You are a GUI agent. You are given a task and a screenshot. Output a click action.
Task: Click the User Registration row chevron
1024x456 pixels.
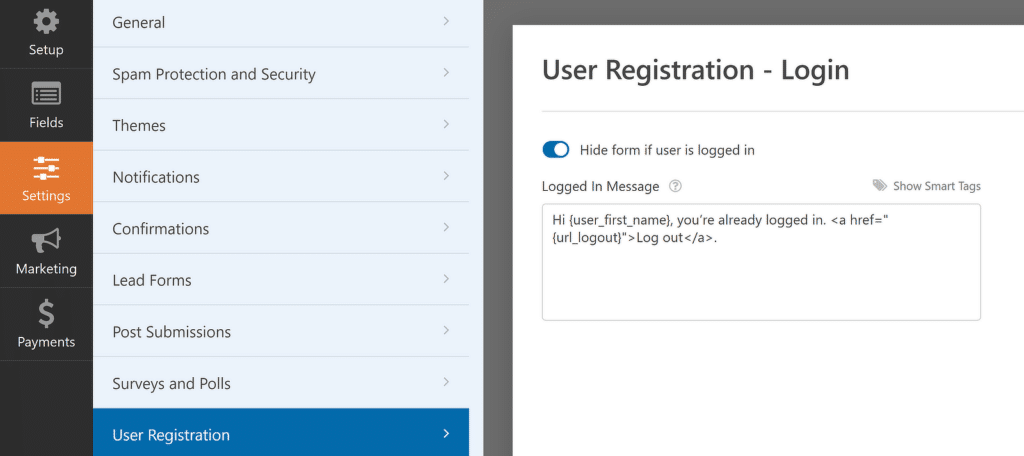click(446, 434)
